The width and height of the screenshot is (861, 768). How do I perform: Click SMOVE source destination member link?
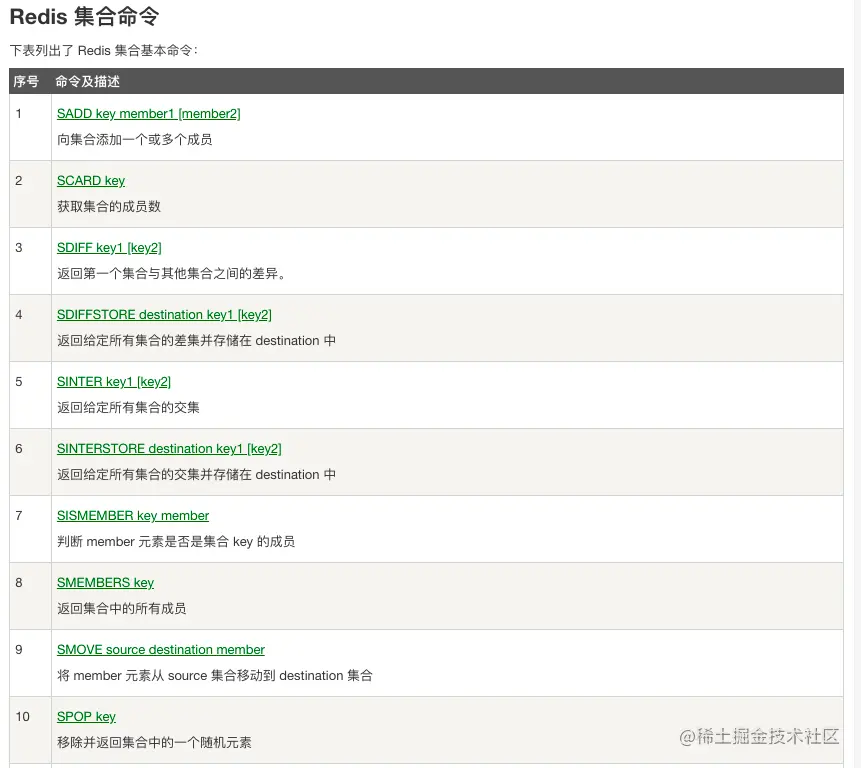tap(160, 649)
